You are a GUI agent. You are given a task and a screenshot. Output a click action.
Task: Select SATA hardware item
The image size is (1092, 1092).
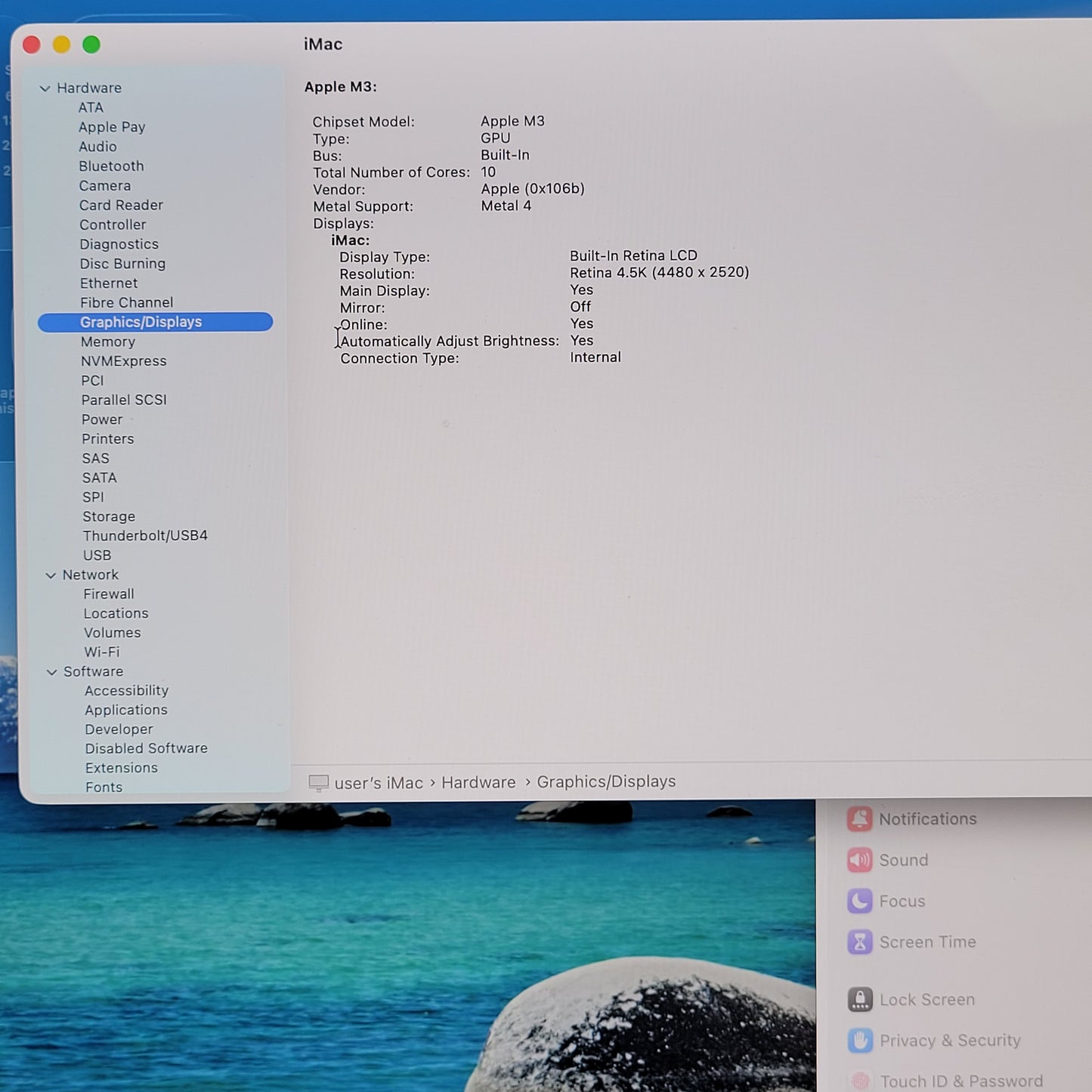(99, 478)
